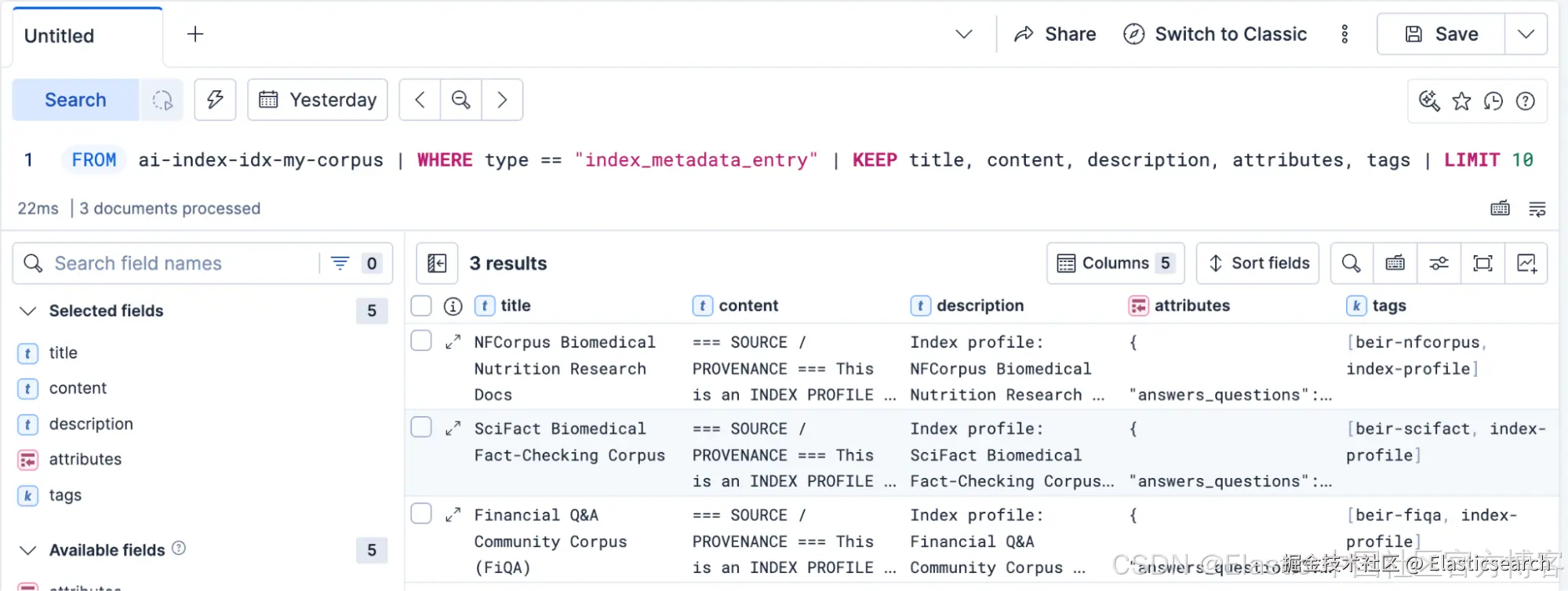Viewport: 1568px width, 591px height.
Task: Collapse the Available fields section
Action: tap(28, 550)
